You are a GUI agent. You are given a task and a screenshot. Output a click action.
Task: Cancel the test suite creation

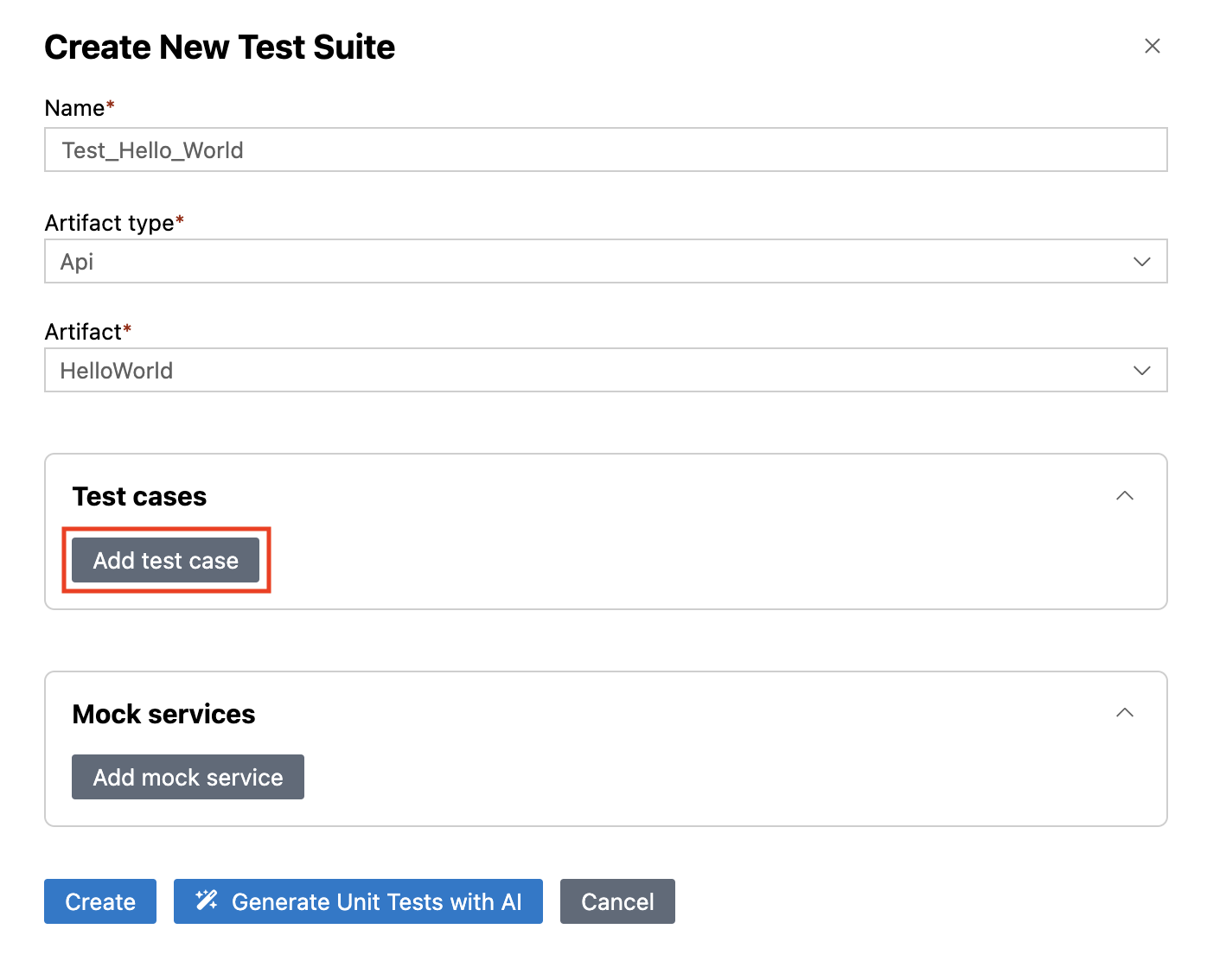click(617, 901)
